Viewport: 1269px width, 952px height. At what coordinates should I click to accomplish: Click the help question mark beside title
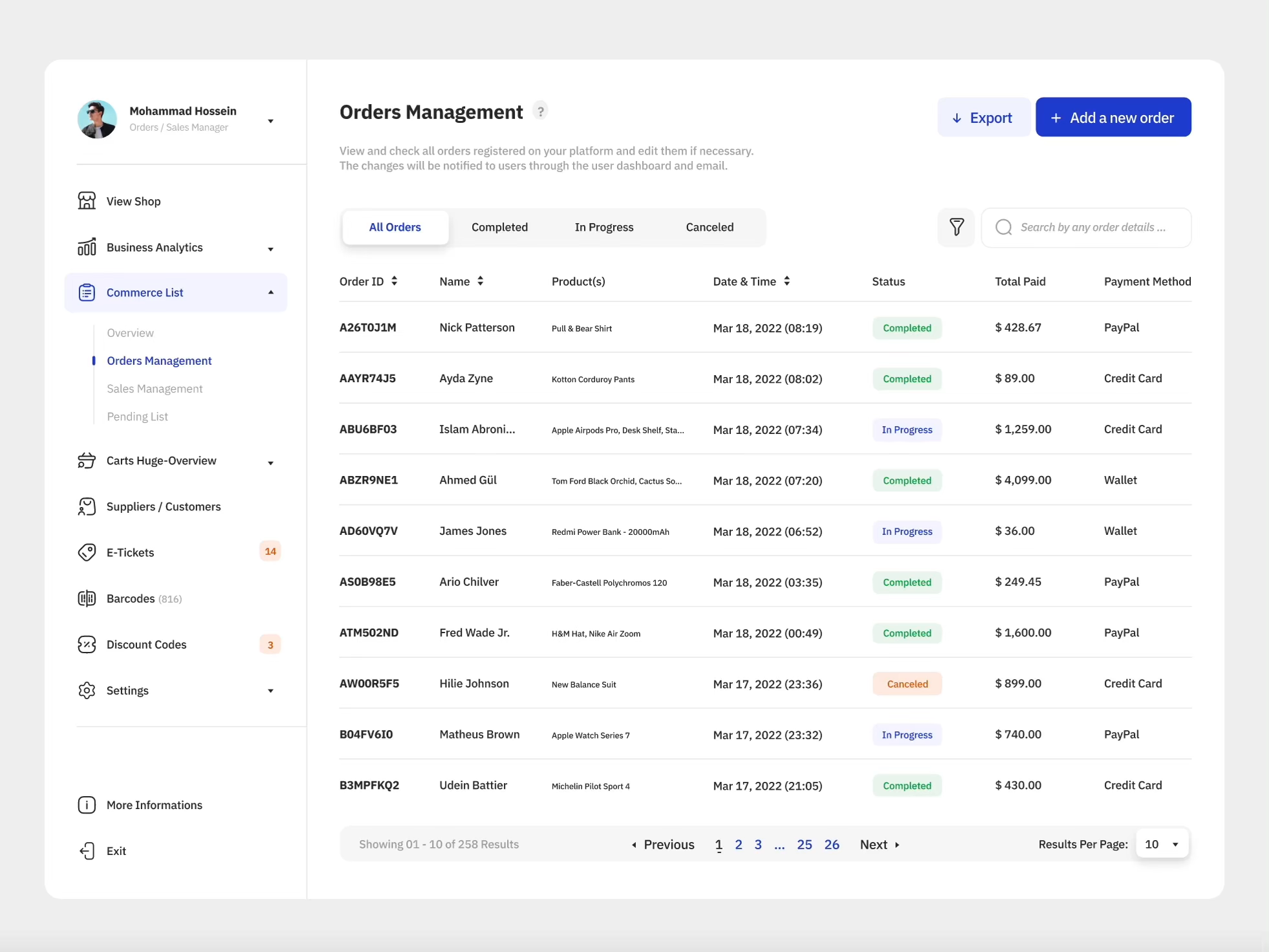click(x=541, y=111)
